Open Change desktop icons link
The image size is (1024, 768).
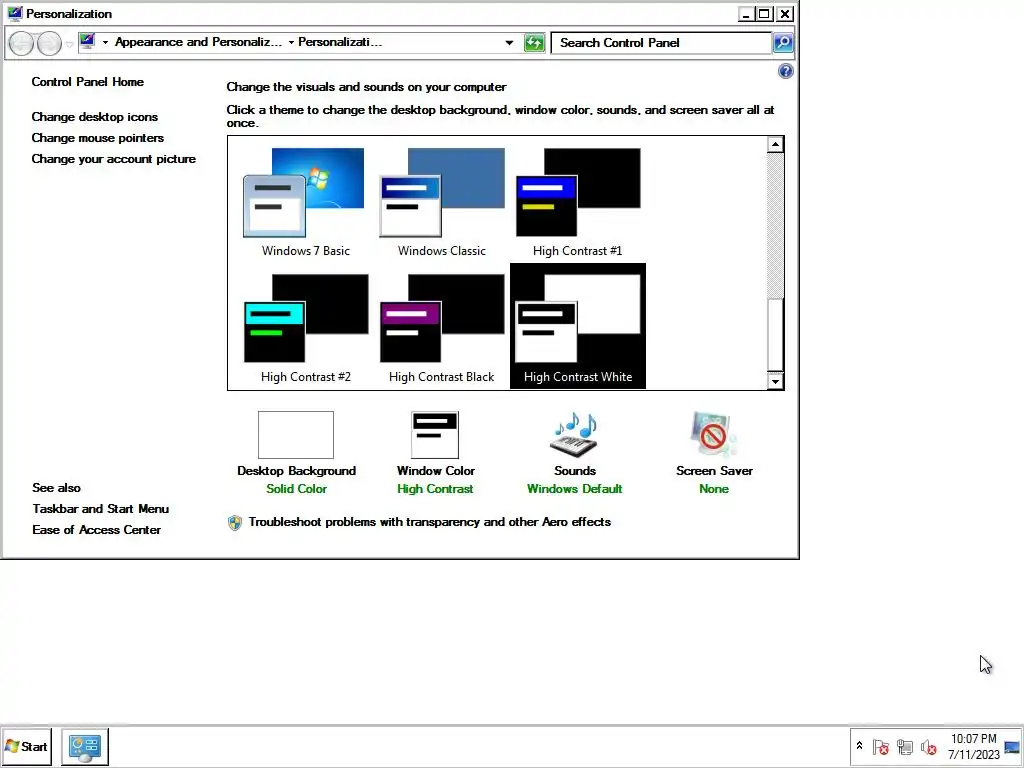coord(95,117)
